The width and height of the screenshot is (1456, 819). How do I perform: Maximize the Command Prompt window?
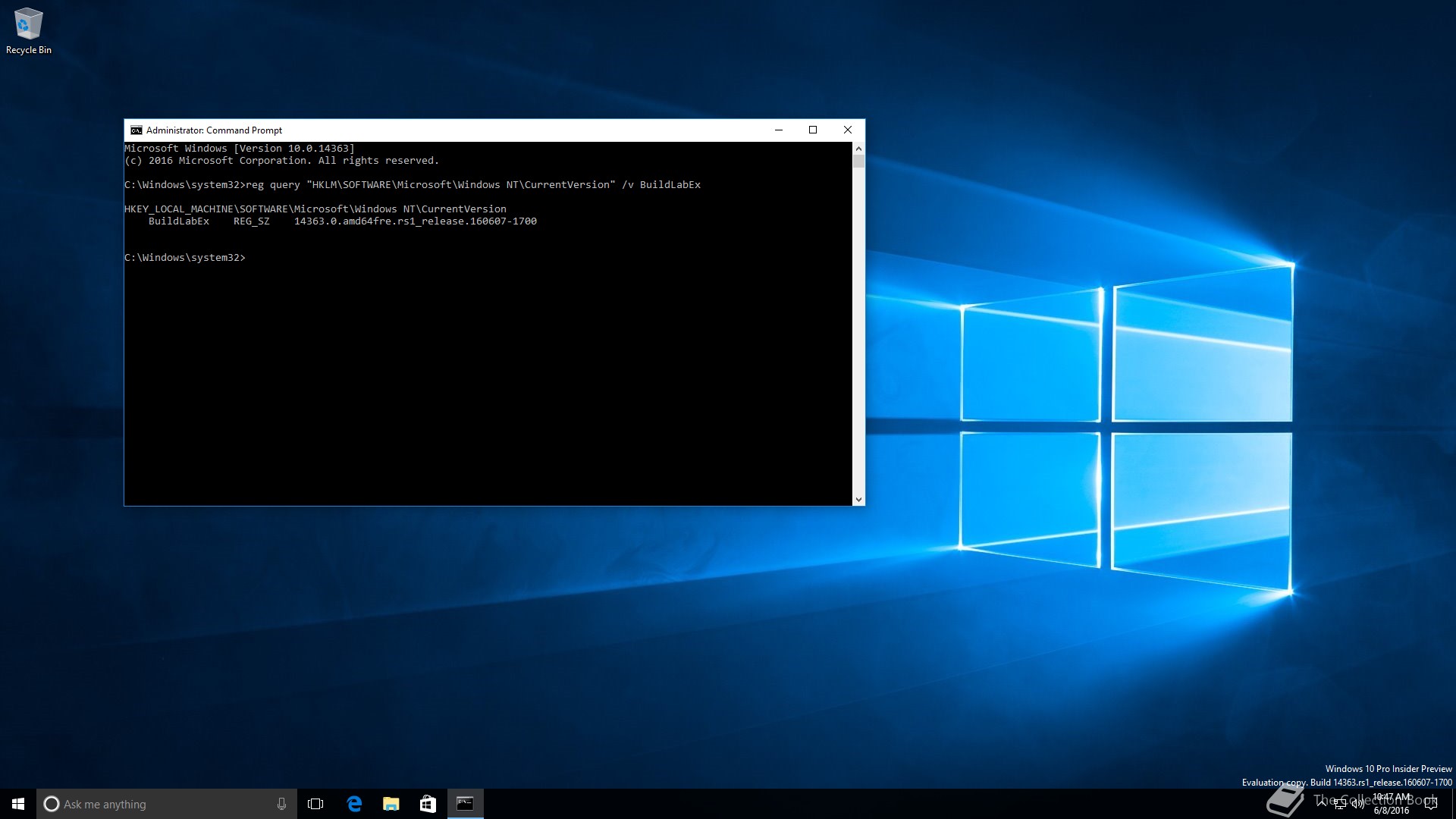(x=813, y=130)
